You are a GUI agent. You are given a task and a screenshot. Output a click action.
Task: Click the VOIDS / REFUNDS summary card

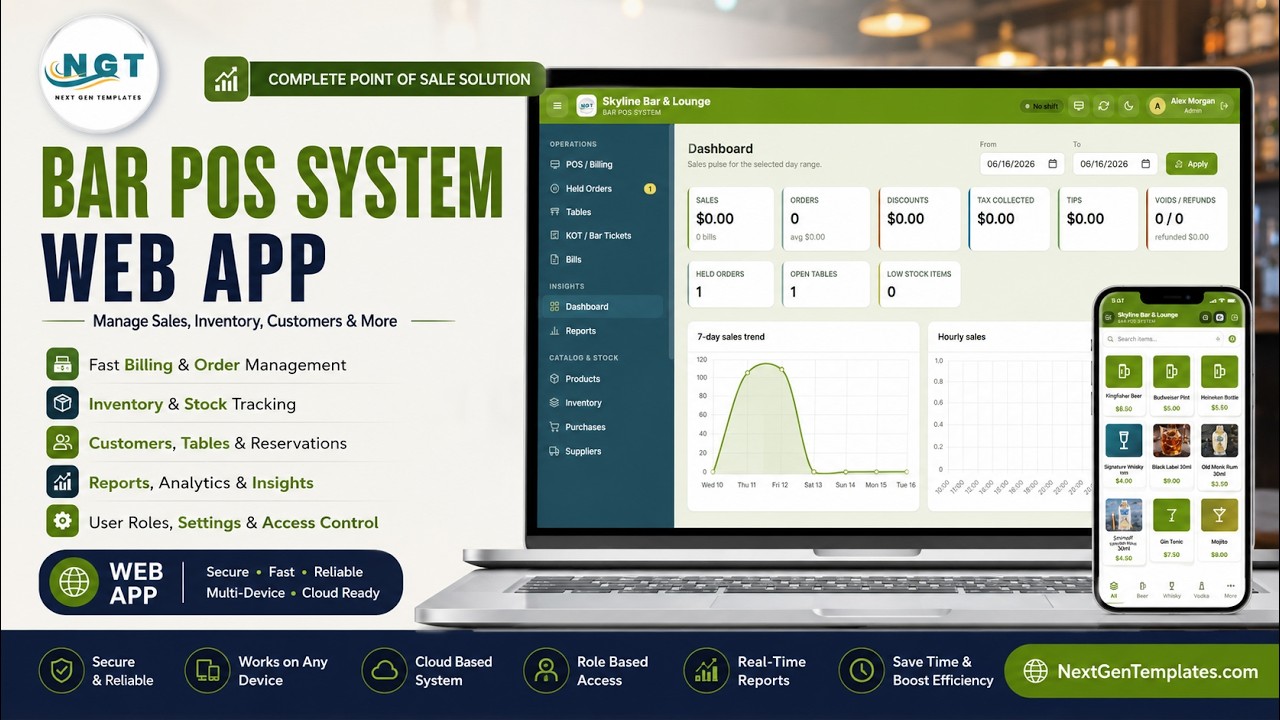tap(1186, 218)
